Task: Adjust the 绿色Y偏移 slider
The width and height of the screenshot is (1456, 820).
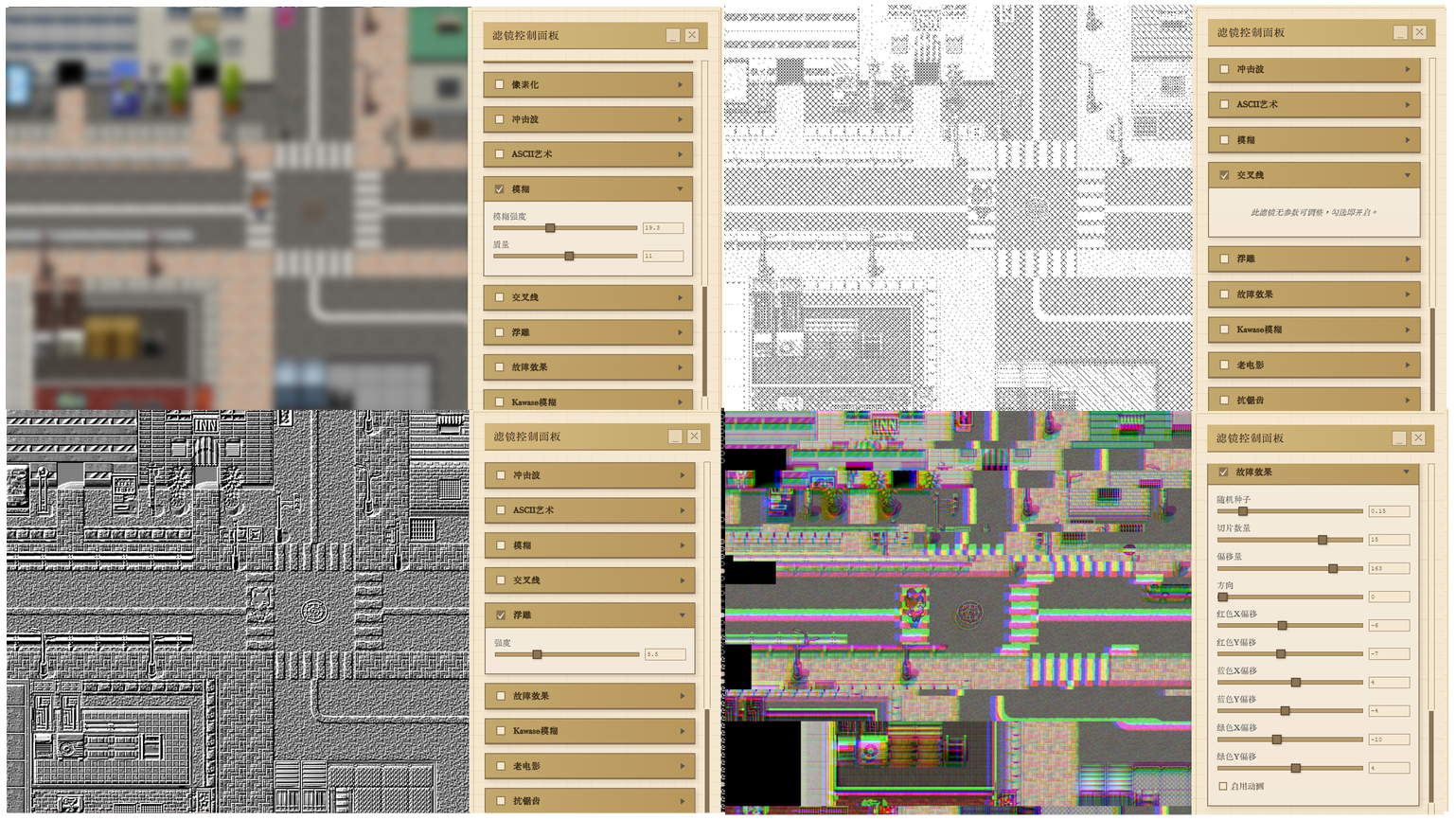Action: click(1289, 767)
